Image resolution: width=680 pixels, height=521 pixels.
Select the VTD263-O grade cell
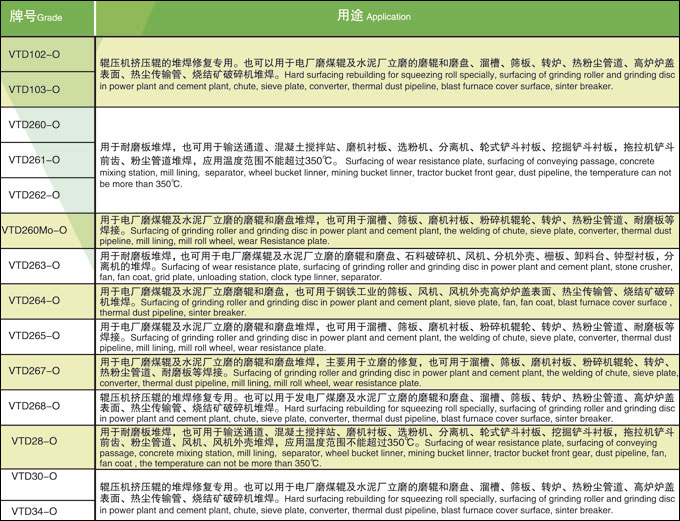[47, 265]
